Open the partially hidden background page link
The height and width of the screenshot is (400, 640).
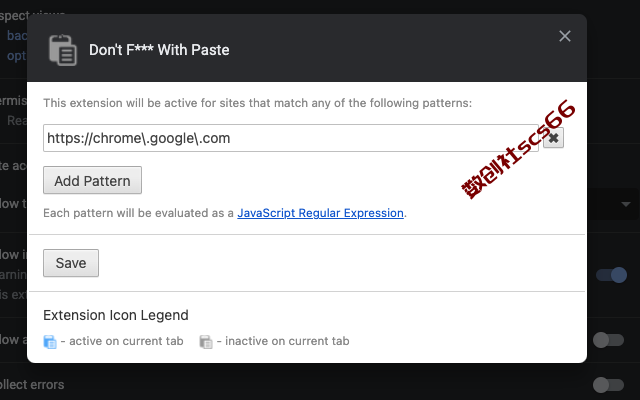[17, 36]
